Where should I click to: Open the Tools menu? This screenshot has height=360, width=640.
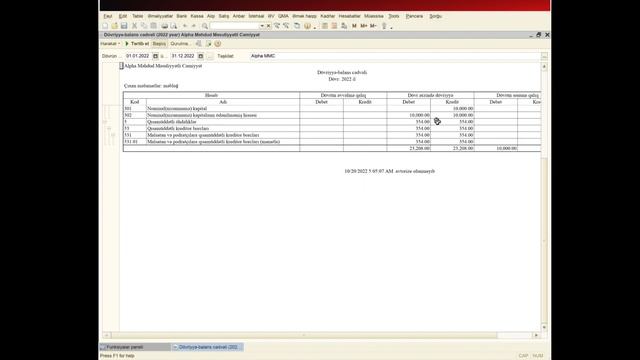pos(394,16)
